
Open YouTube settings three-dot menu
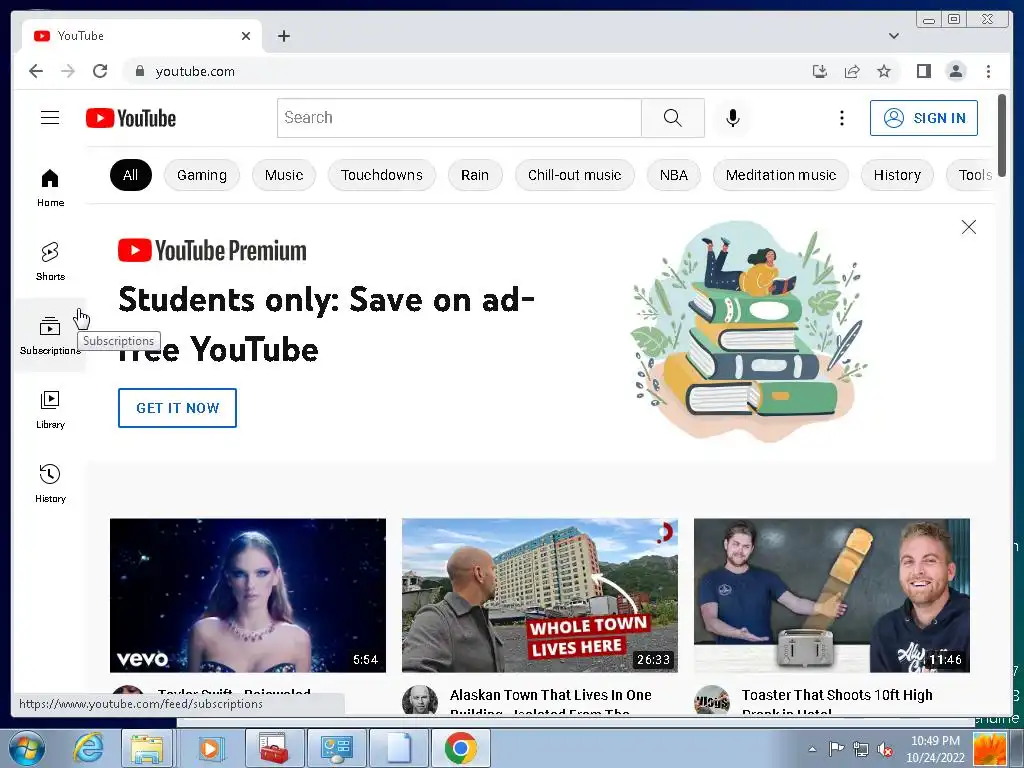[x=842, y=118]
